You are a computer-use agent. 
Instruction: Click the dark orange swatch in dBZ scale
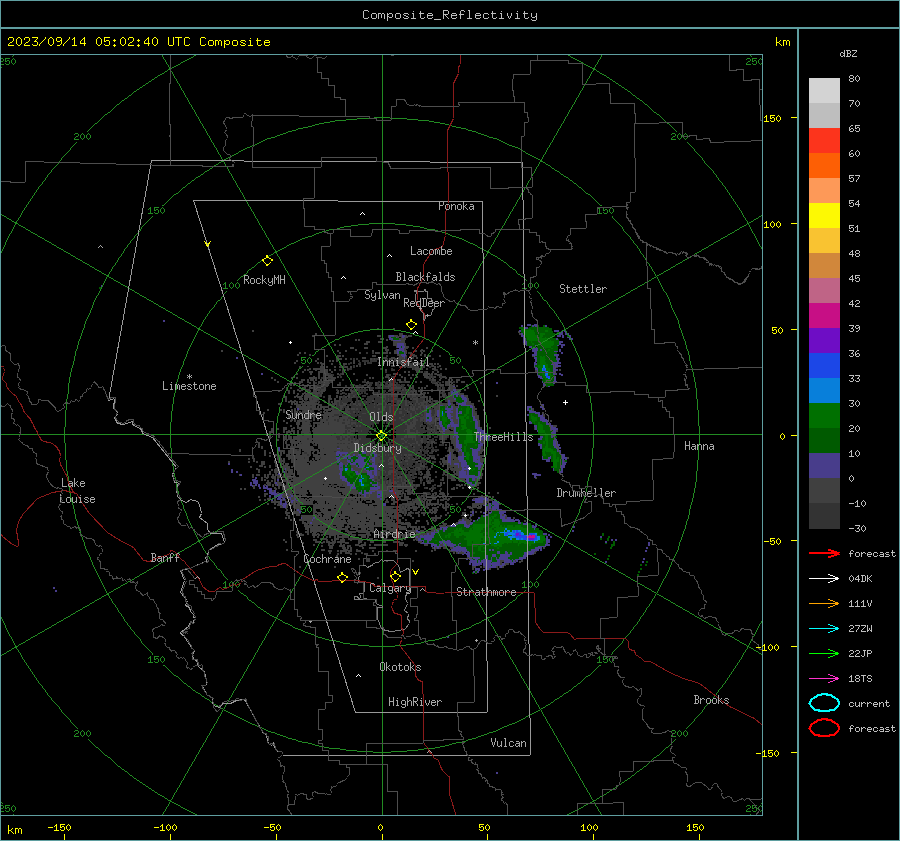(x=824, y=165)
